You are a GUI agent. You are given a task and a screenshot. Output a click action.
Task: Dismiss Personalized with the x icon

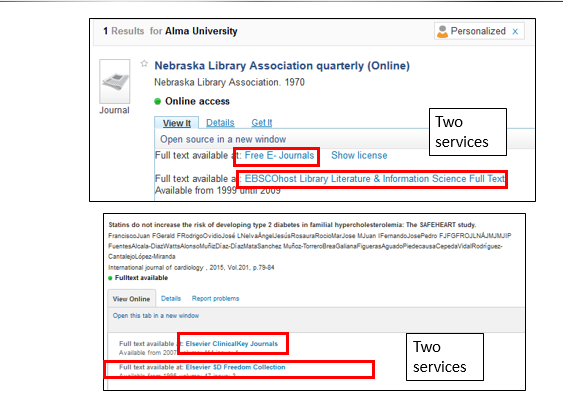[515, 32]
